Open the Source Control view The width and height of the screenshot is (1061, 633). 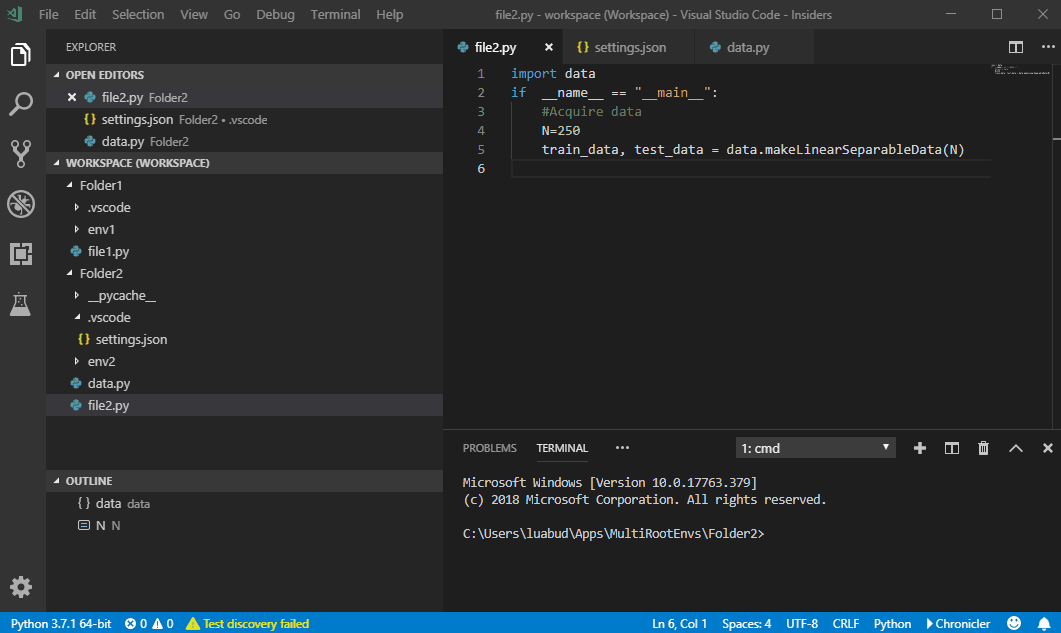[x=21, y=154]
